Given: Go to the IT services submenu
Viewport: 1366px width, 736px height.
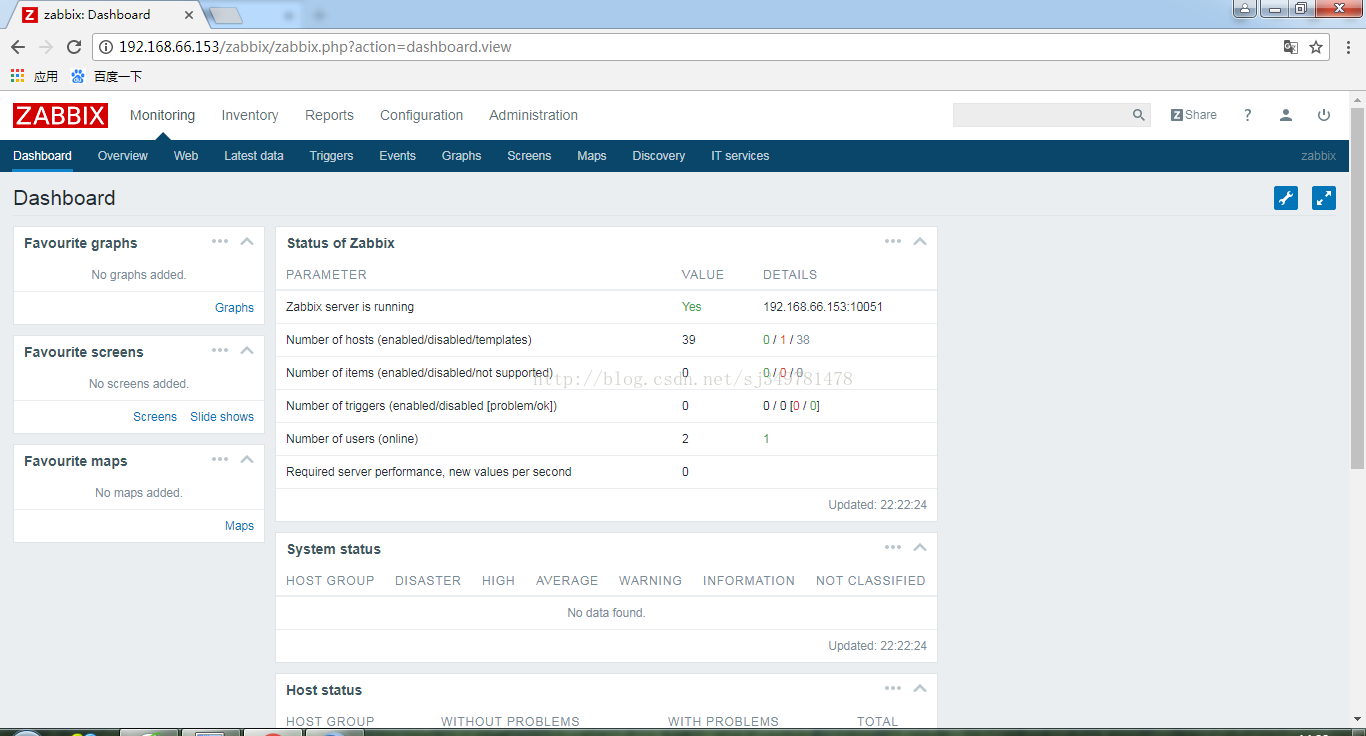Looking at the screenshot, I should 740,156.
